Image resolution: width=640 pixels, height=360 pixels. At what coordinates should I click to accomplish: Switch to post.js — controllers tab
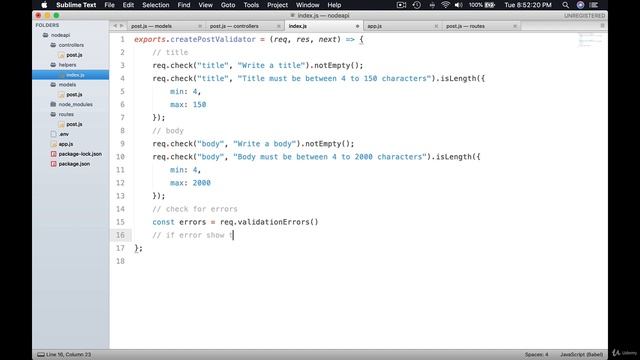[x=234, y=26]
